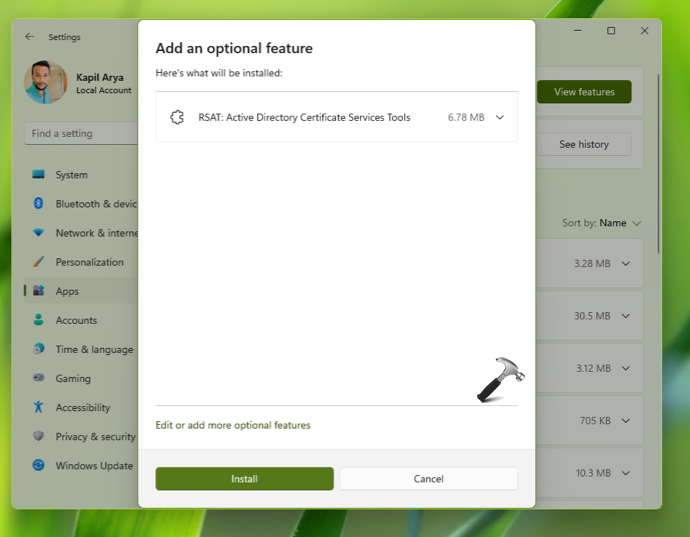Open the Sort by Name dropdown

pos(602,223)
